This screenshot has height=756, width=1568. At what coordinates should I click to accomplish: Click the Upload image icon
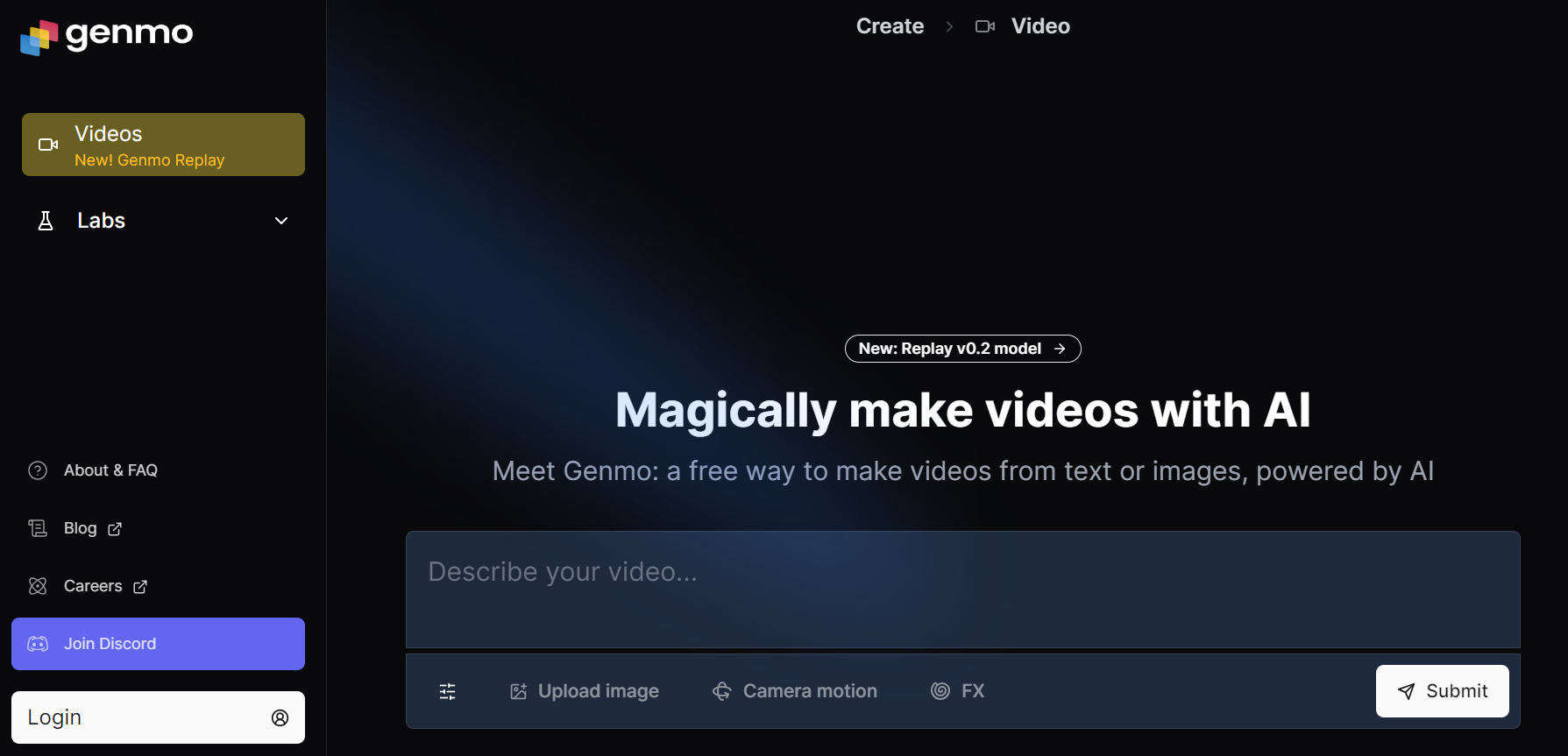point(518,691)
